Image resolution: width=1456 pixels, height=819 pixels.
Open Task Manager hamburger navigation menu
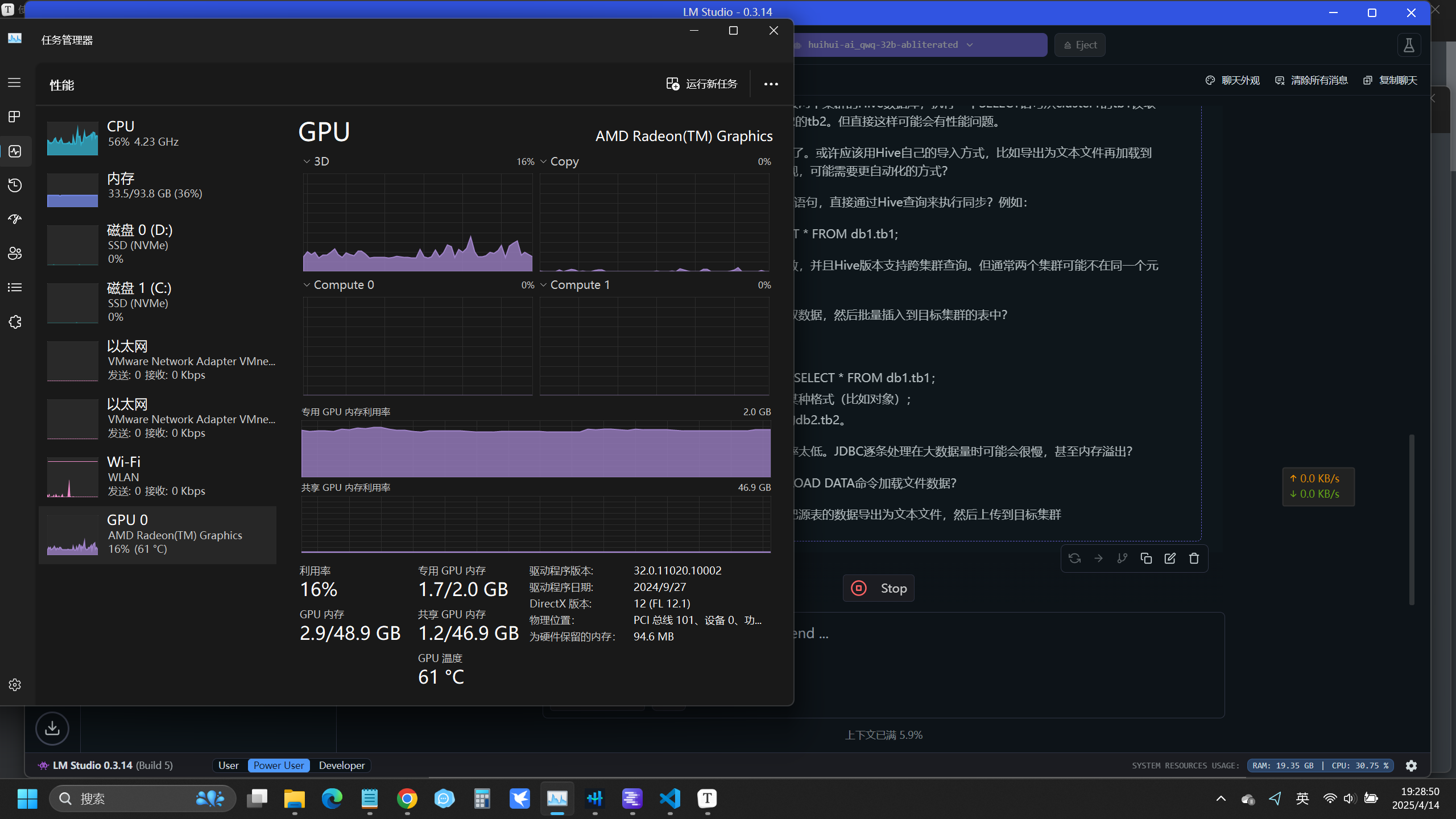pyautogui.click(x=14, y=82)
